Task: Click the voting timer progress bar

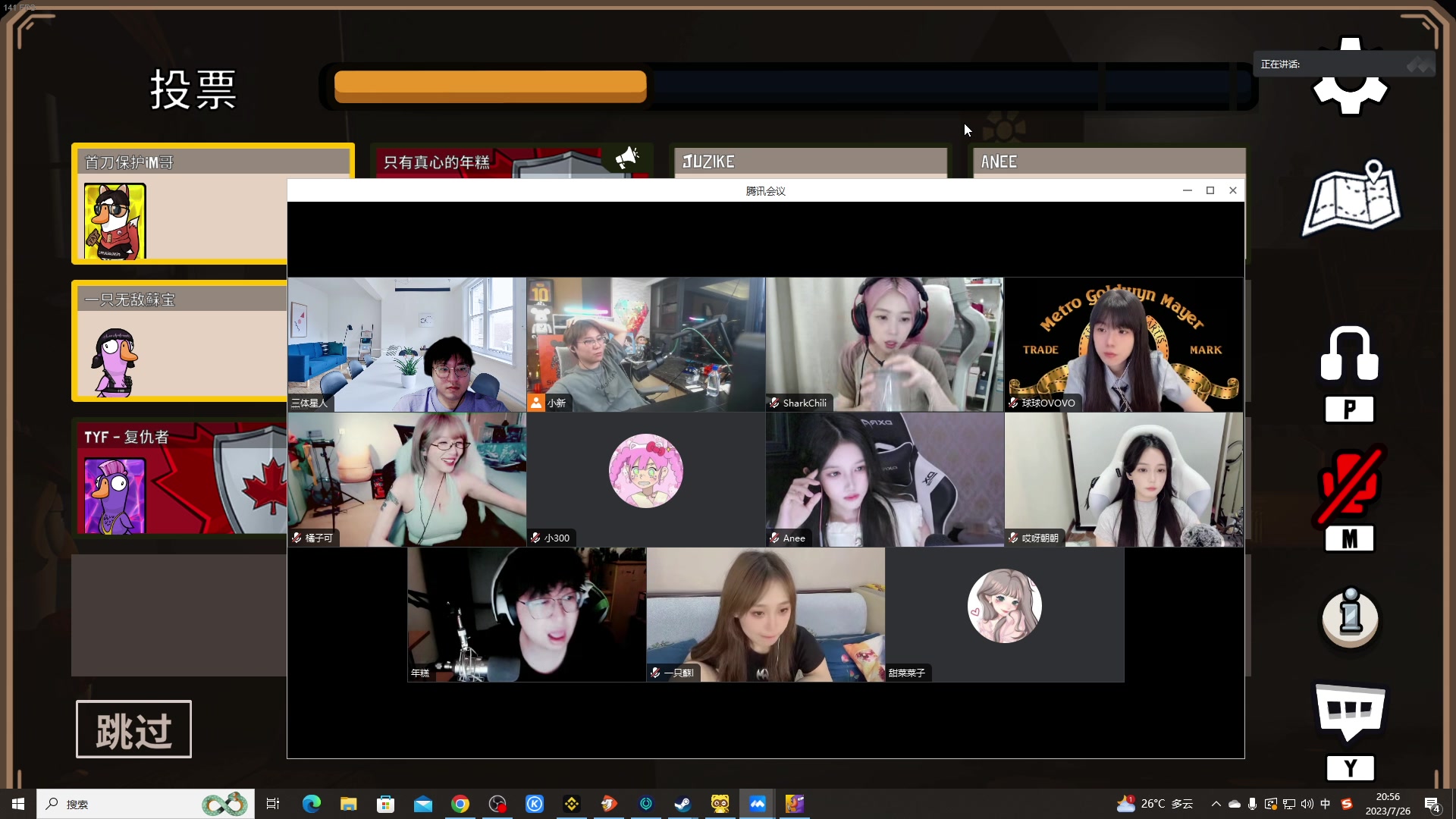Action: 789,86
